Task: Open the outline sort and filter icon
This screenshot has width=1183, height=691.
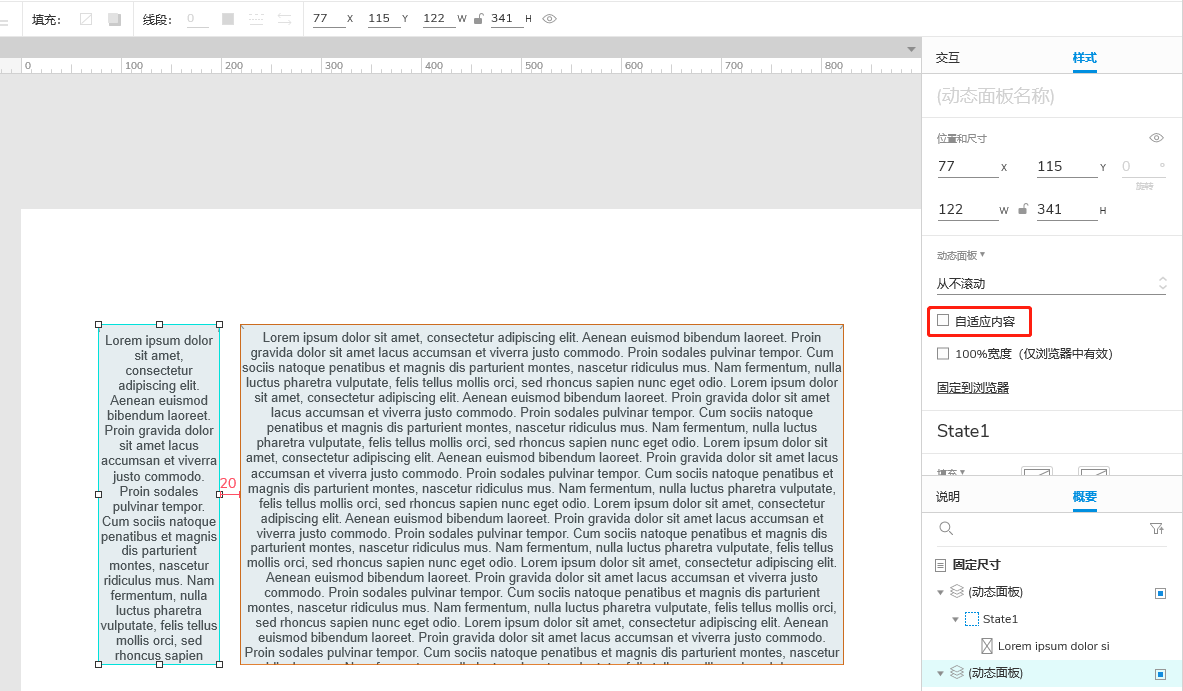Action: pos(1157,529)
